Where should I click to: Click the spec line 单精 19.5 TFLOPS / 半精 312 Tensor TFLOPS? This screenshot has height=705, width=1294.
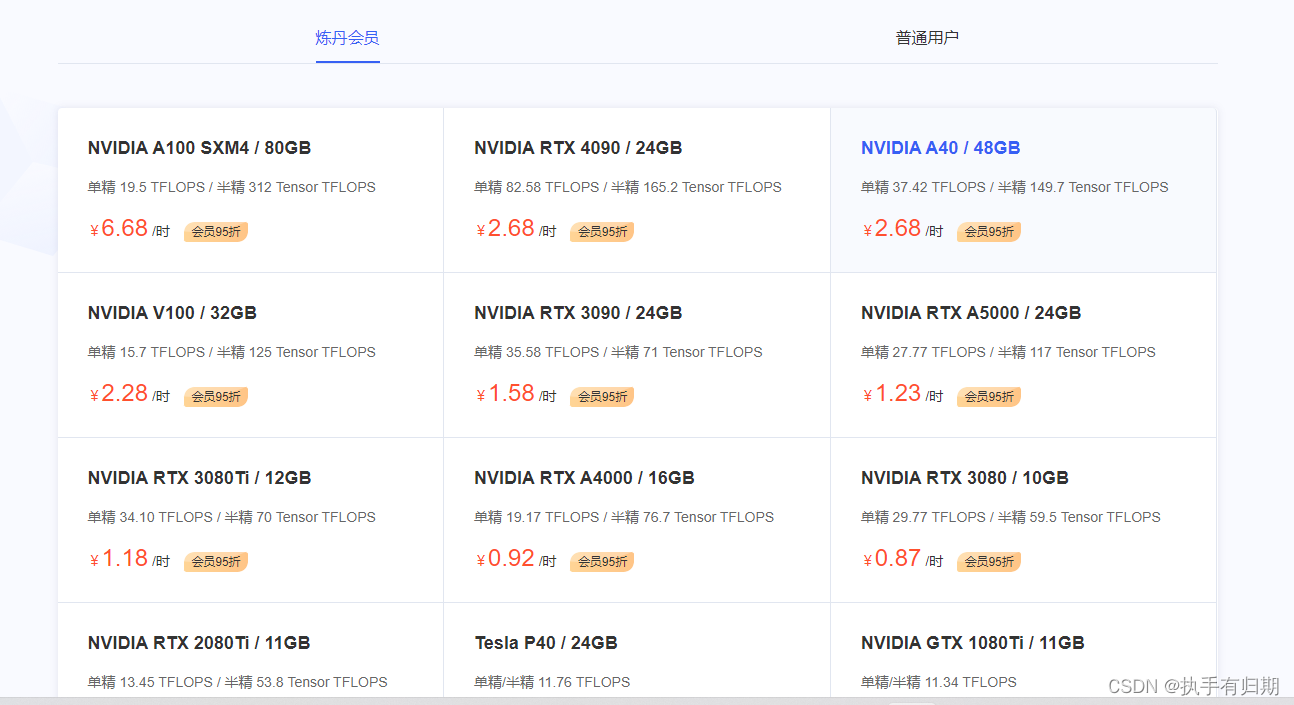(232, 187)
